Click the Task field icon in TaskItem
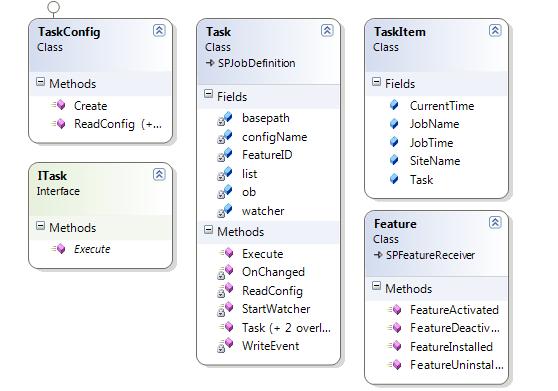 pos(394,179)
